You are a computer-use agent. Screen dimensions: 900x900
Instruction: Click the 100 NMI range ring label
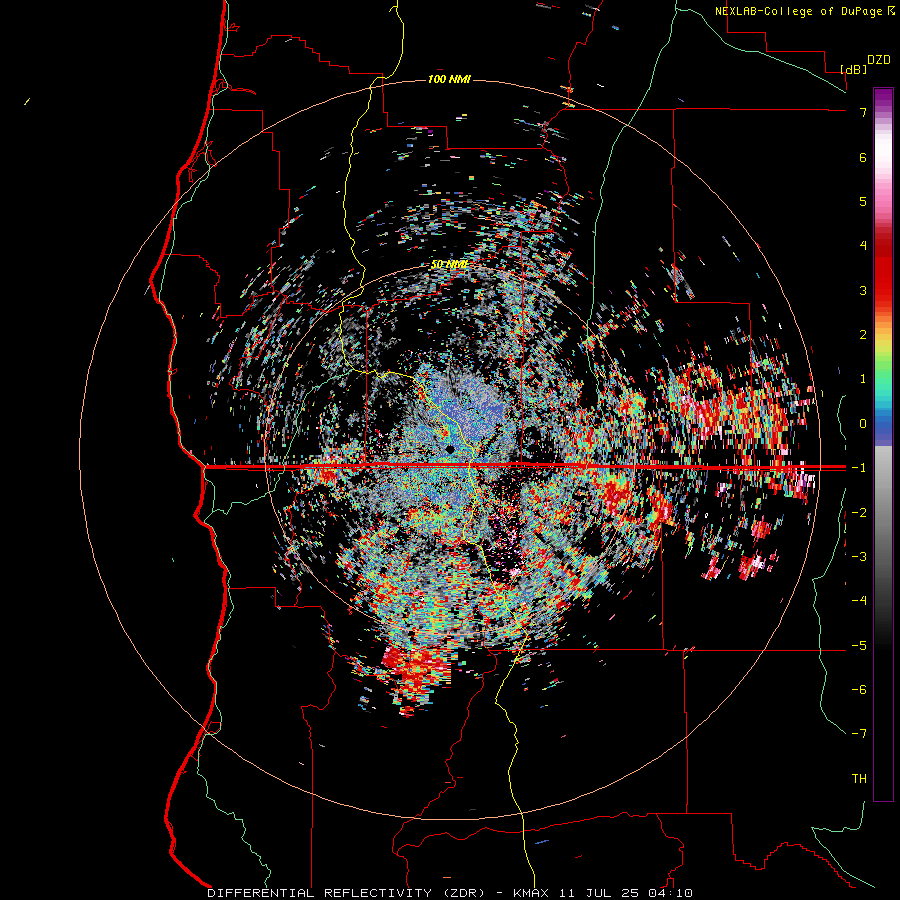click(449, 79)
